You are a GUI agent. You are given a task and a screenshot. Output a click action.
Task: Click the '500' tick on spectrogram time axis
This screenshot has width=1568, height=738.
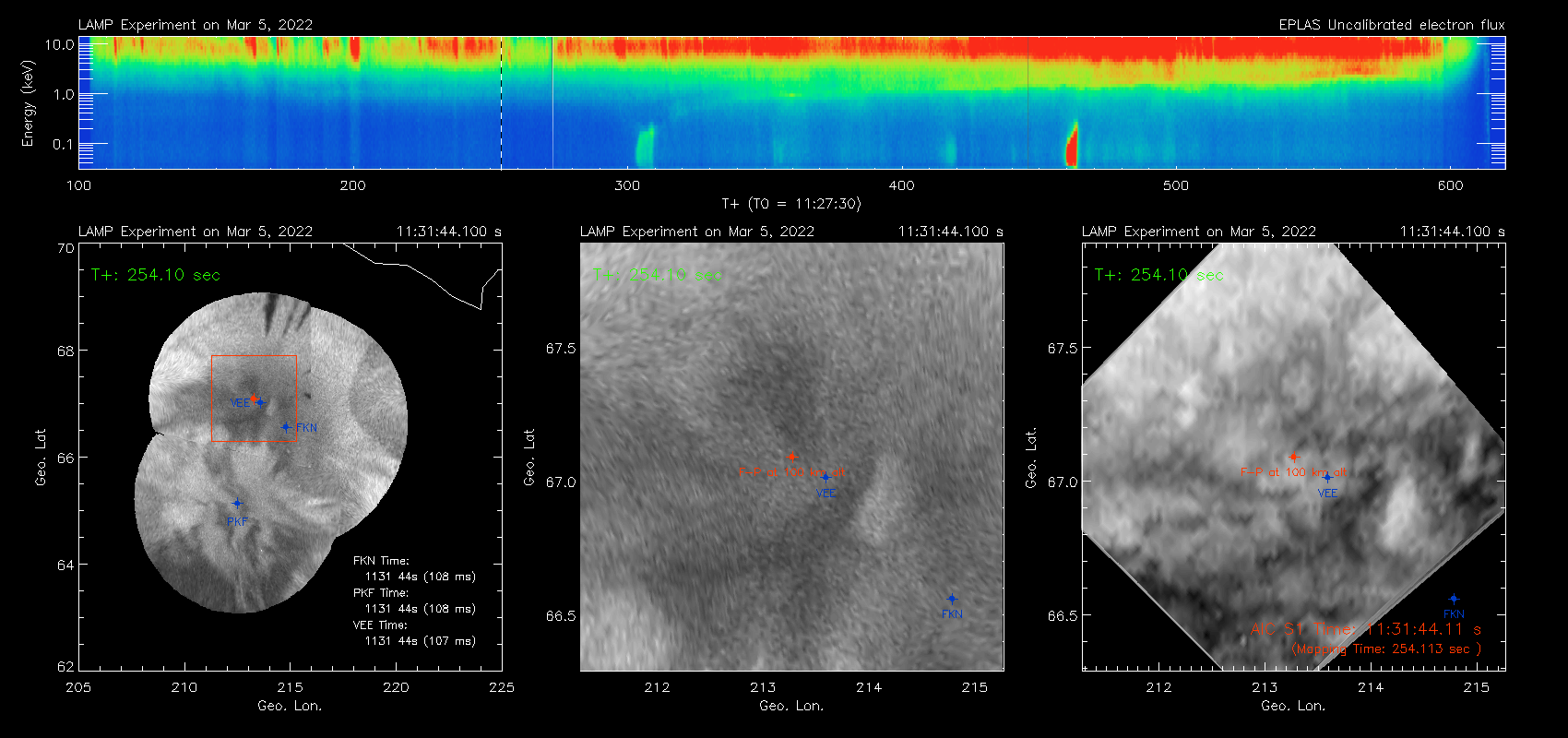pos(1176,185)
